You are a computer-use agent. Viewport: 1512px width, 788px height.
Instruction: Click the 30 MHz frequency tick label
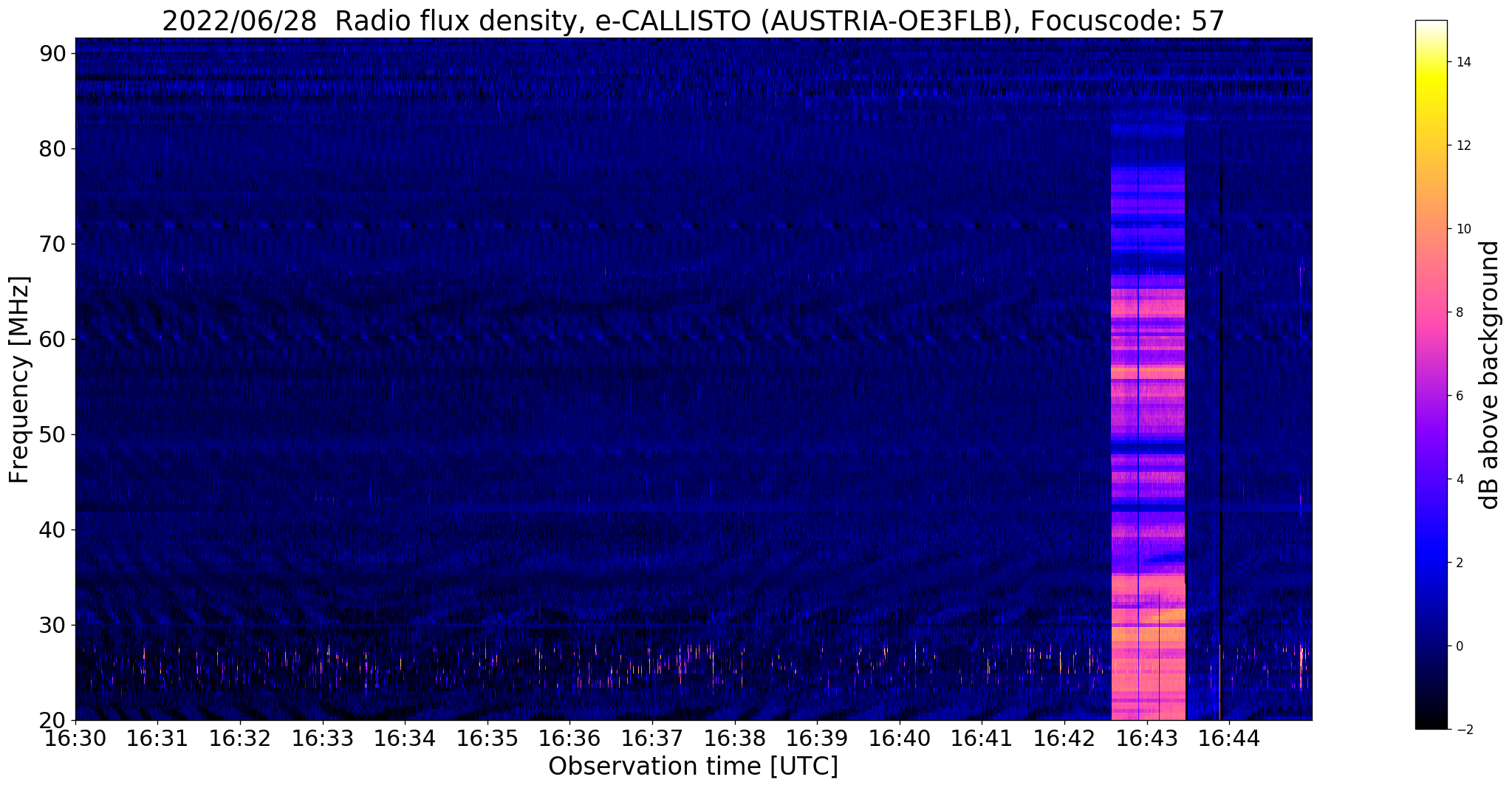[x=53, y=626]
